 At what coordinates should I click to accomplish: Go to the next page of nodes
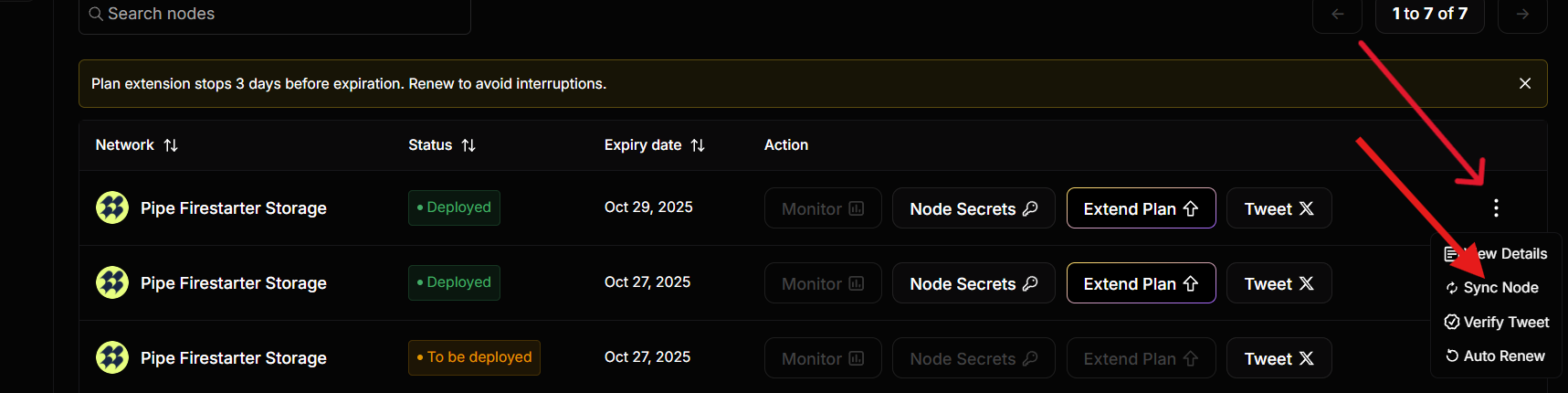[1522, 14]
